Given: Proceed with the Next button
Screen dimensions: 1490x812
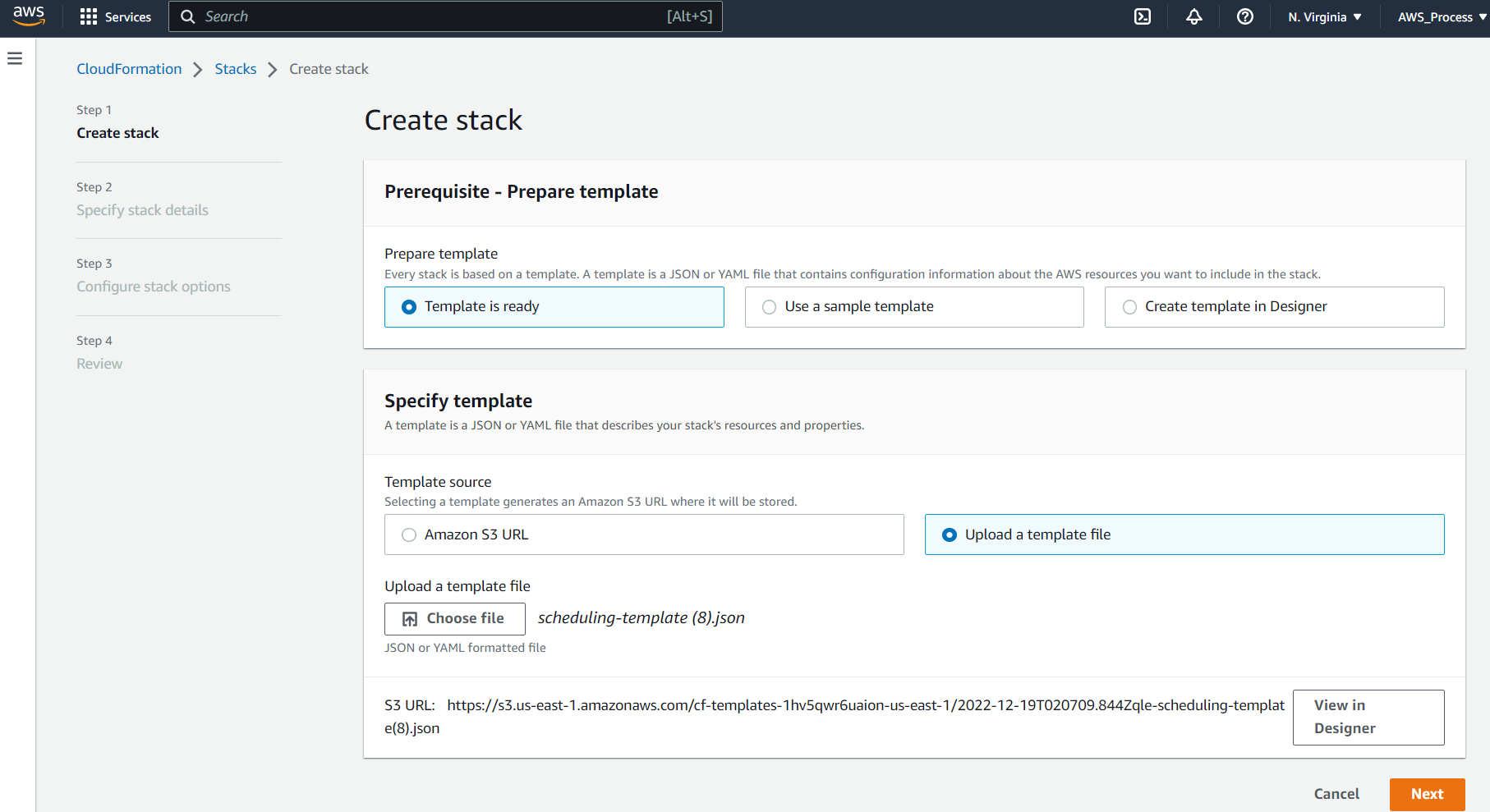Looking at the screenshot, I should [x=1427, y=794].
